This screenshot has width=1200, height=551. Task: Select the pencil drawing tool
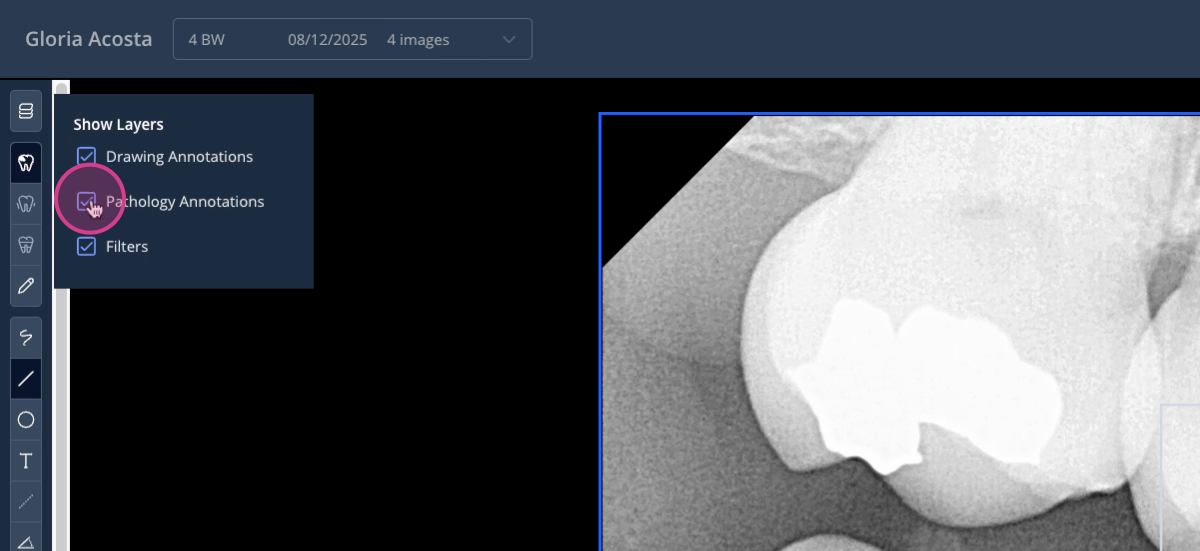click(26, 286)
